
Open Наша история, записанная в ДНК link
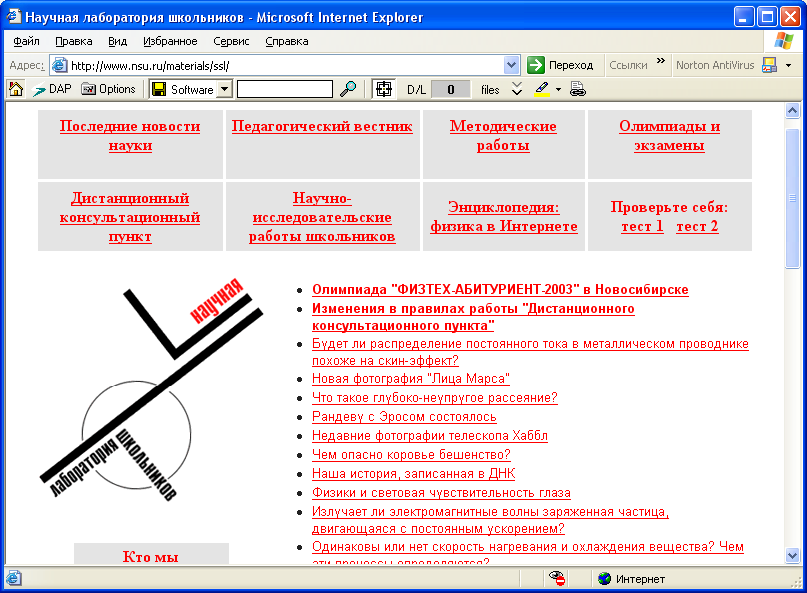click(413, 474)
